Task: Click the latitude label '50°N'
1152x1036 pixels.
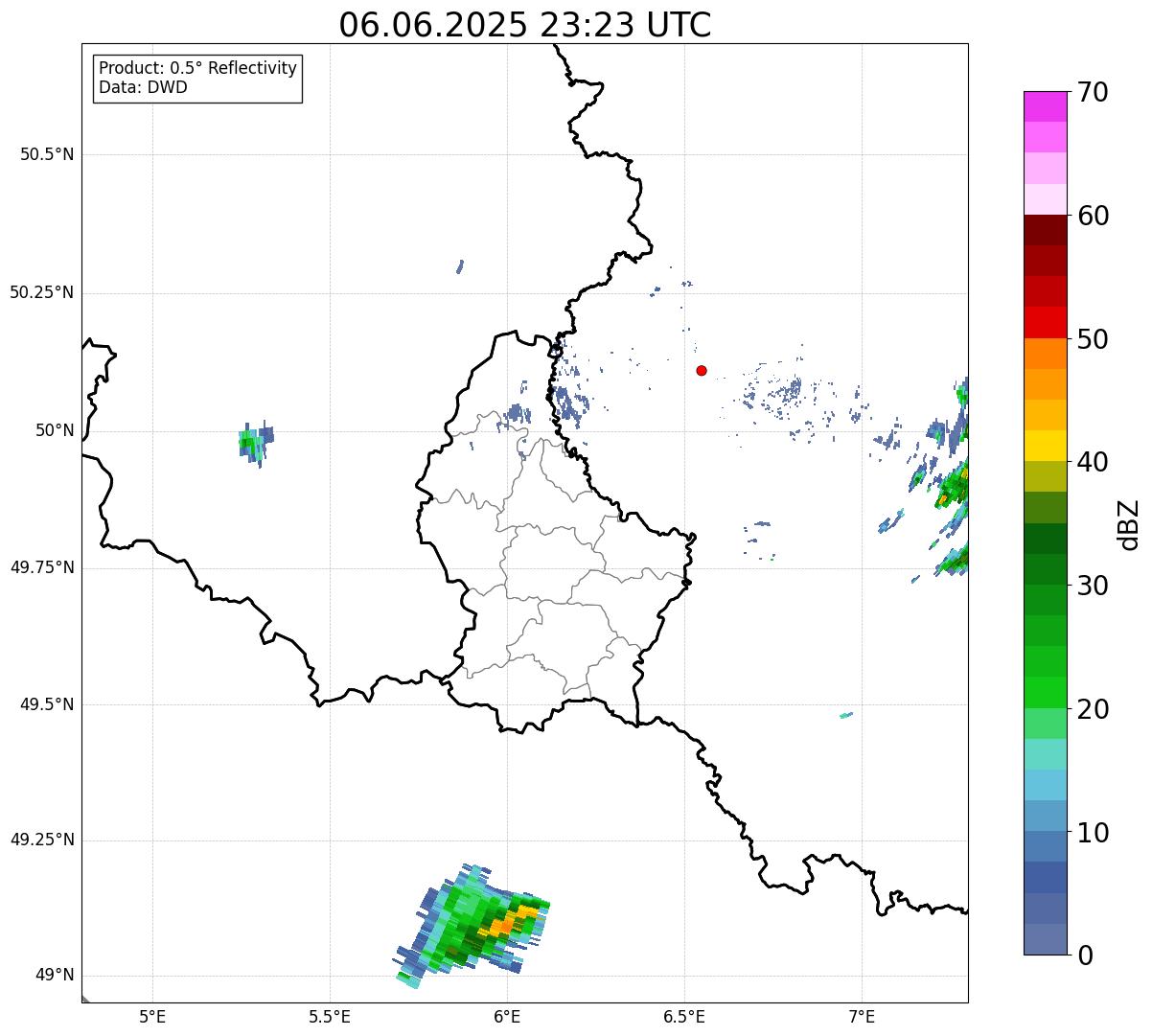Action: (54, 430)
